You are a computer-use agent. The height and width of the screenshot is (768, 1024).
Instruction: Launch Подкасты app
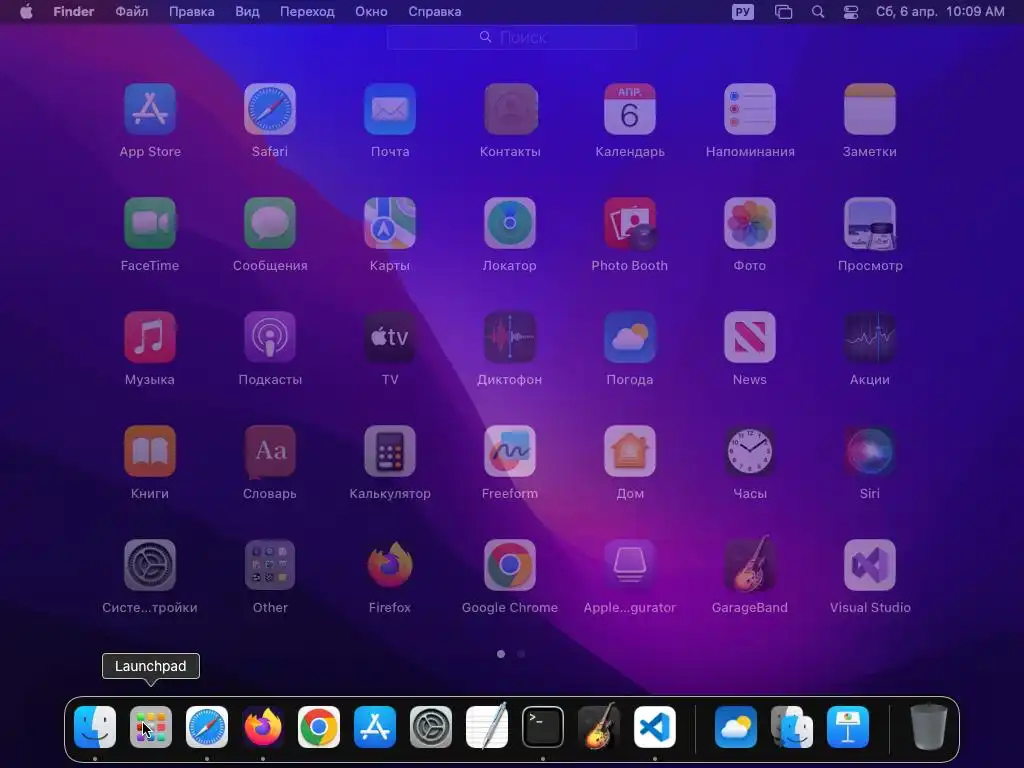tap(270, 337)
